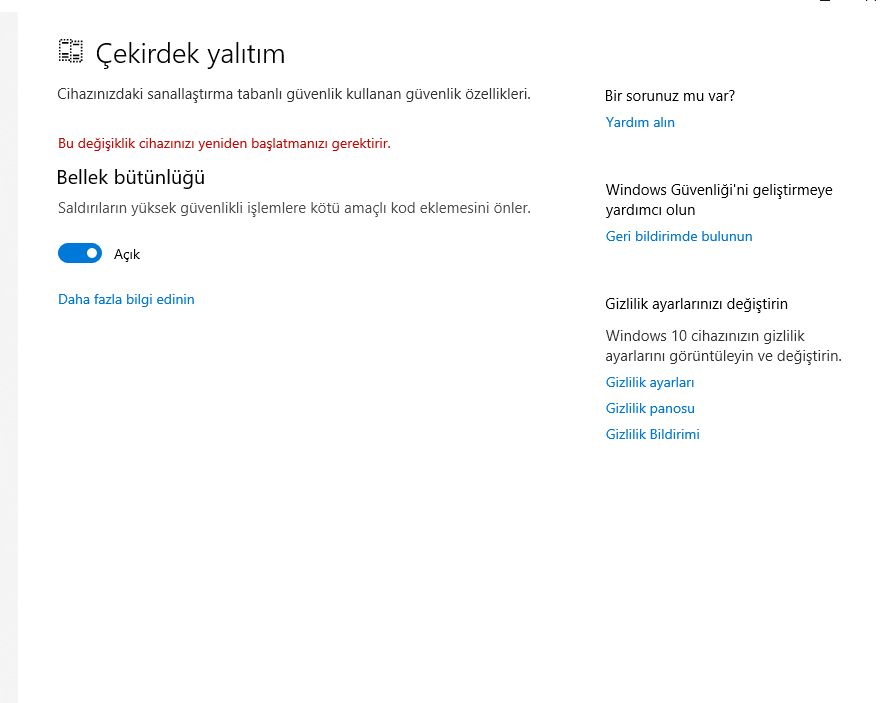Click the gray navigation strip at left edge
The width and height of the screenshot is (880, 703).
click(x=9, y=350)
